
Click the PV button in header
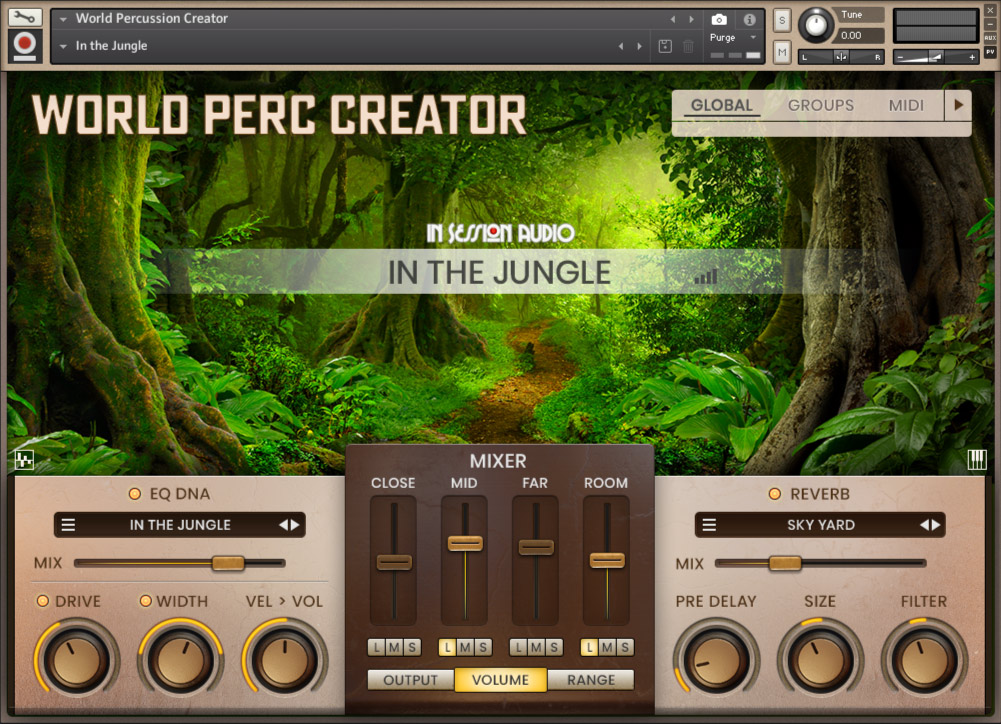[x=990, y=52]
